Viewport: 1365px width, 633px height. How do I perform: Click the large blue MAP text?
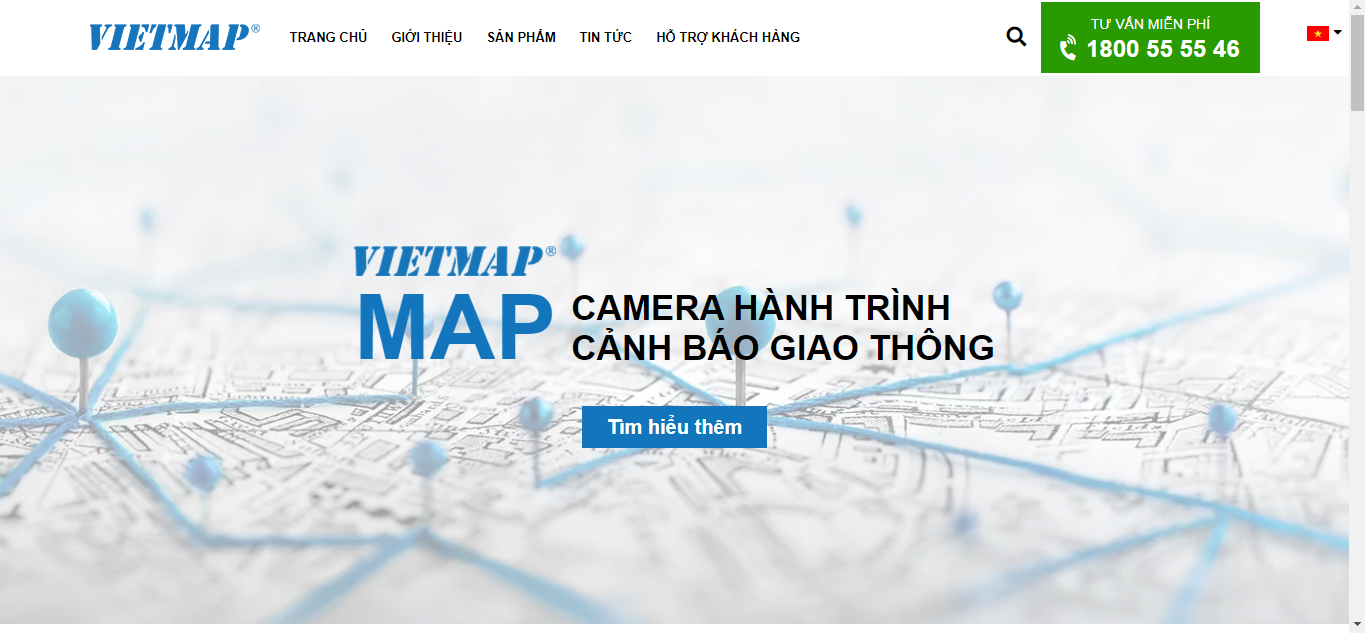point(455,328)
